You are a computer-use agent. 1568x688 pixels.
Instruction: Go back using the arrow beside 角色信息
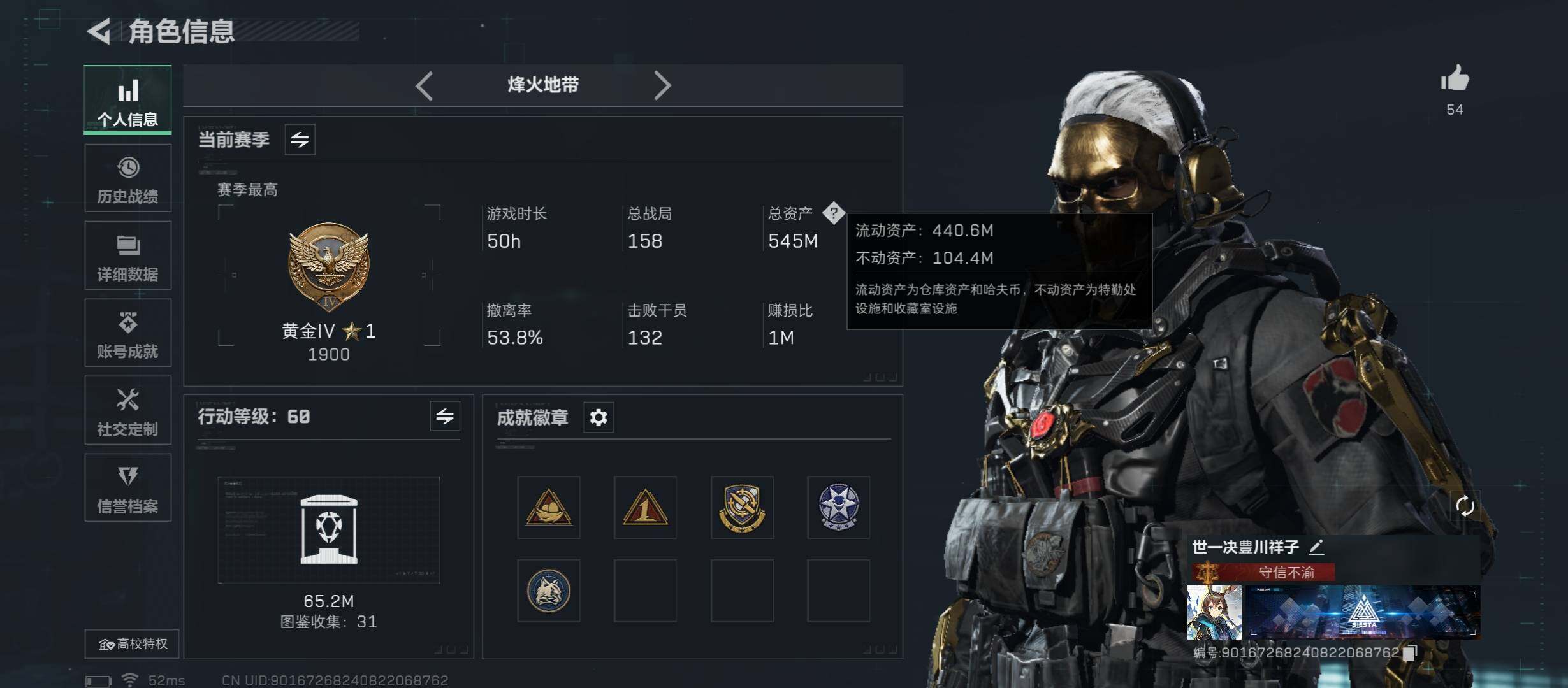point(99,31)
